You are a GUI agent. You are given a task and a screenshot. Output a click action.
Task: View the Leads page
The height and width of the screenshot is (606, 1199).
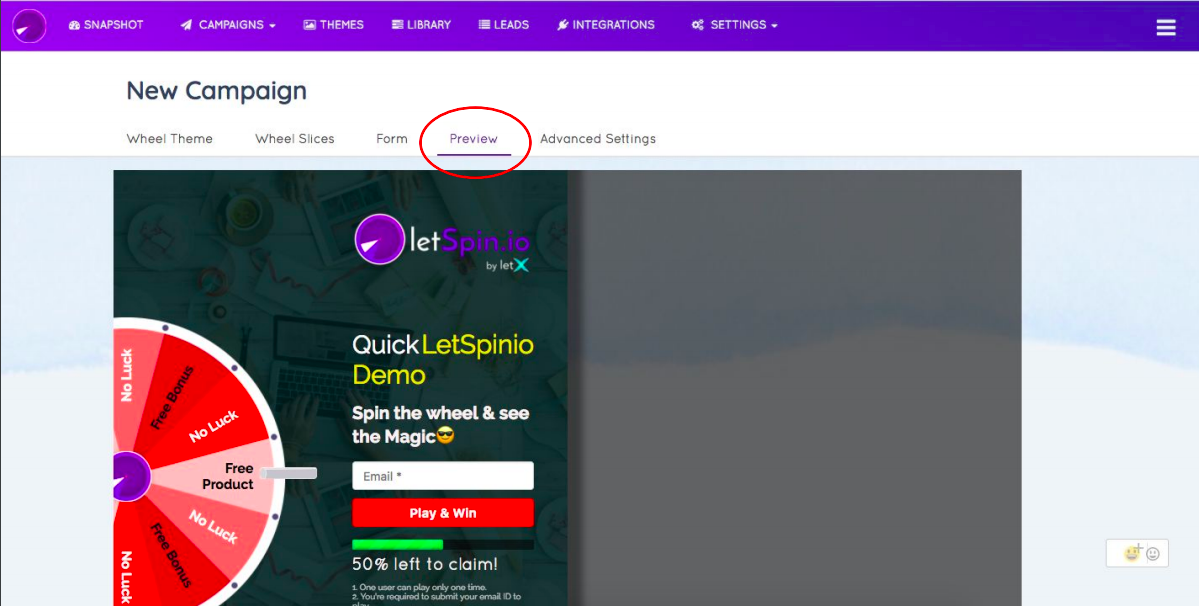[x=504, y=25]
